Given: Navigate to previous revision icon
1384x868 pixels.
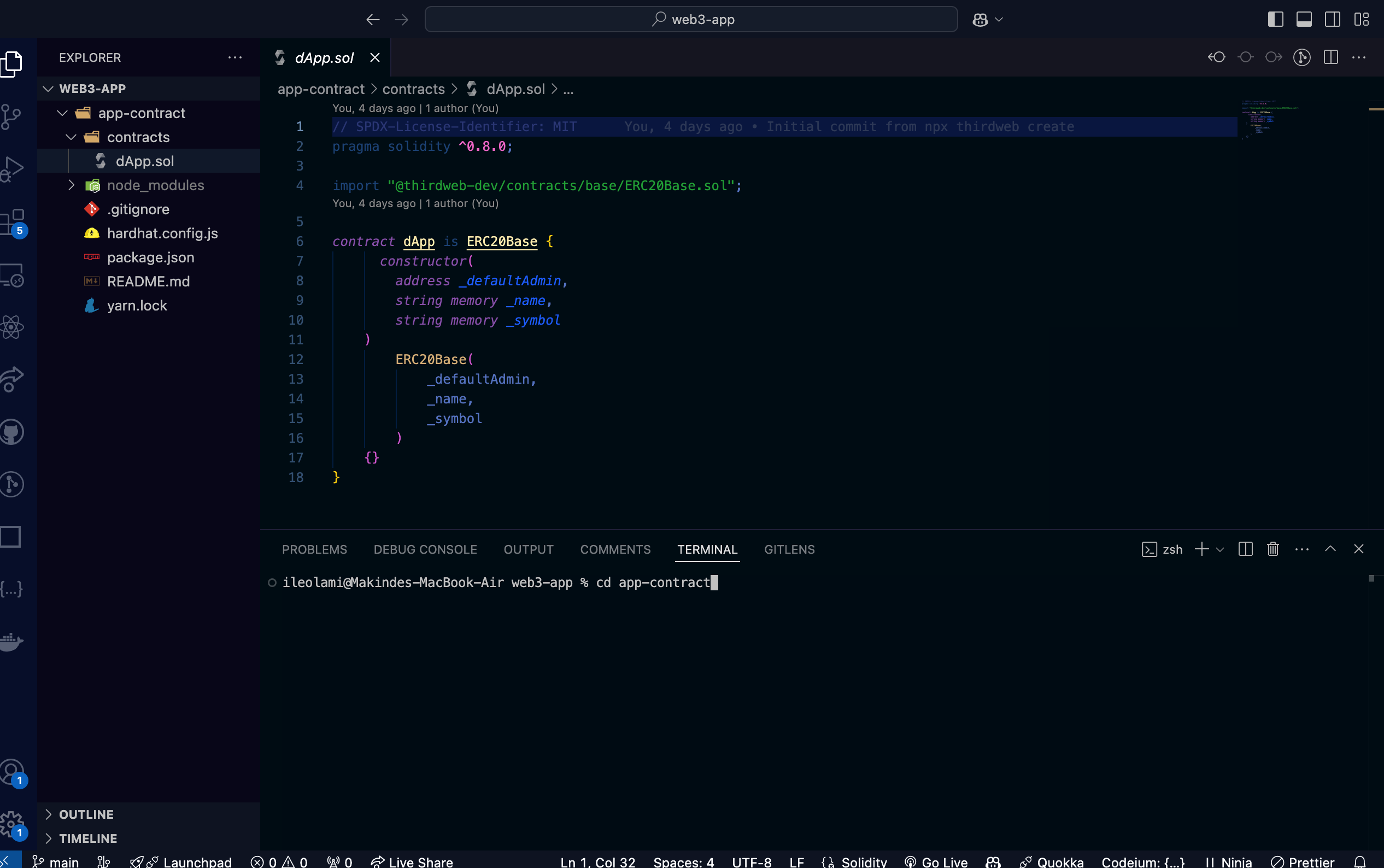Looking at the screenshot, I should (x=1216, y=57).
